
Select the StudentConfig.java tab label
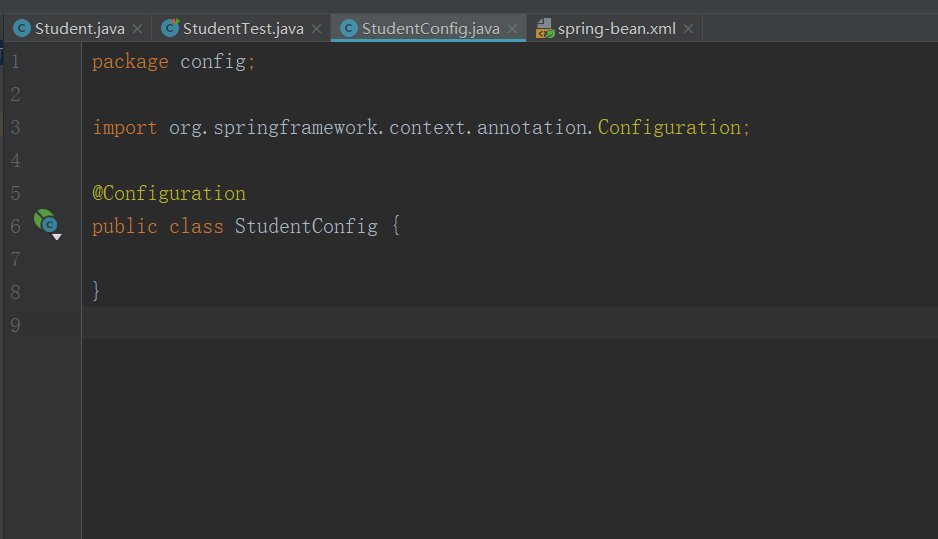coord(430,28)
